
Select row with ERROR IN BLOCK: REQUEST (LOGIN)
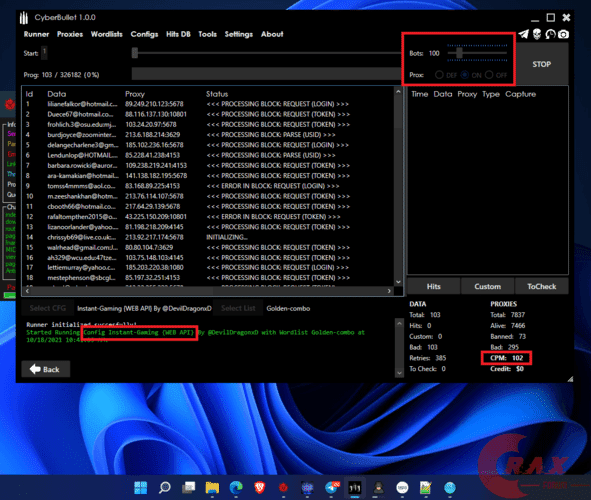click(209, 186)
